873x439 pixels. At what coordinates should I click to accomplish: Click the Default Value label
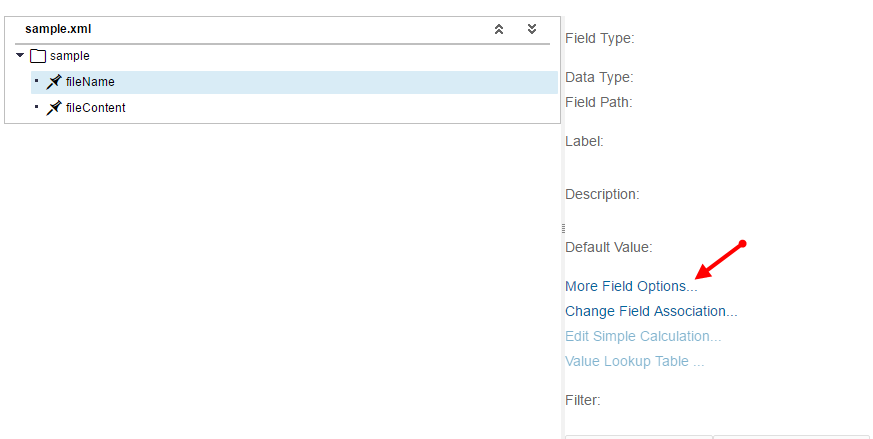click(x=609, y=247)
